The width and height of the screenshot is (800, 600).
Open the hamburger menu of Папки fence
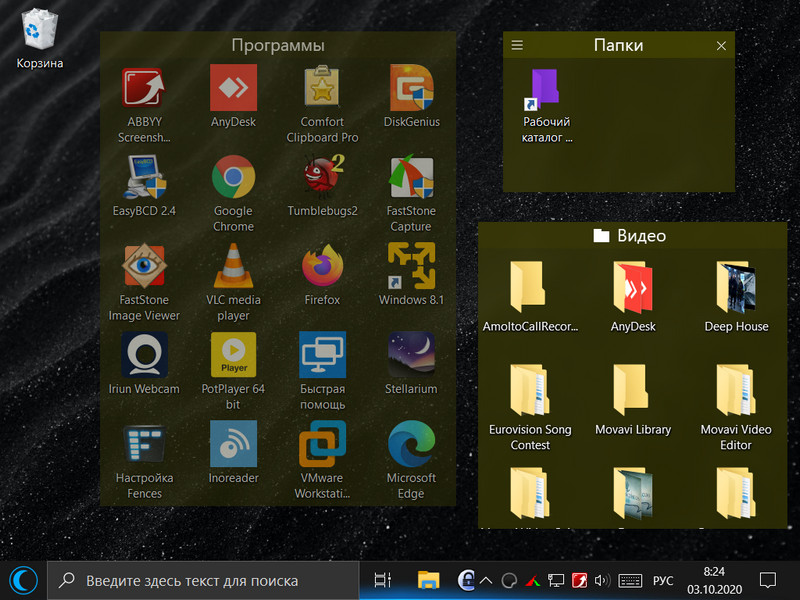(517, 45)
